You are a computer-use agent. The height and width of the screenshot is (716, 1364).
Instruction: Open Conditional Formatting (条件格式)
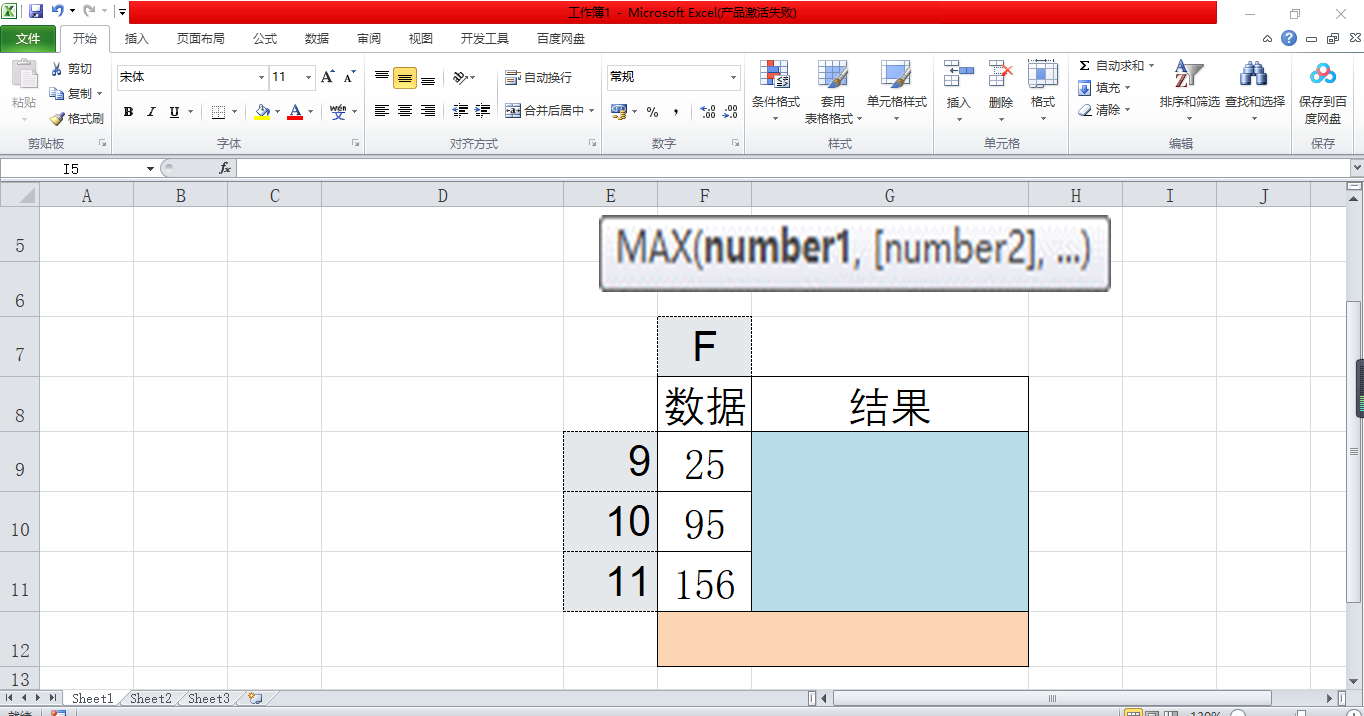pos(776,91)
